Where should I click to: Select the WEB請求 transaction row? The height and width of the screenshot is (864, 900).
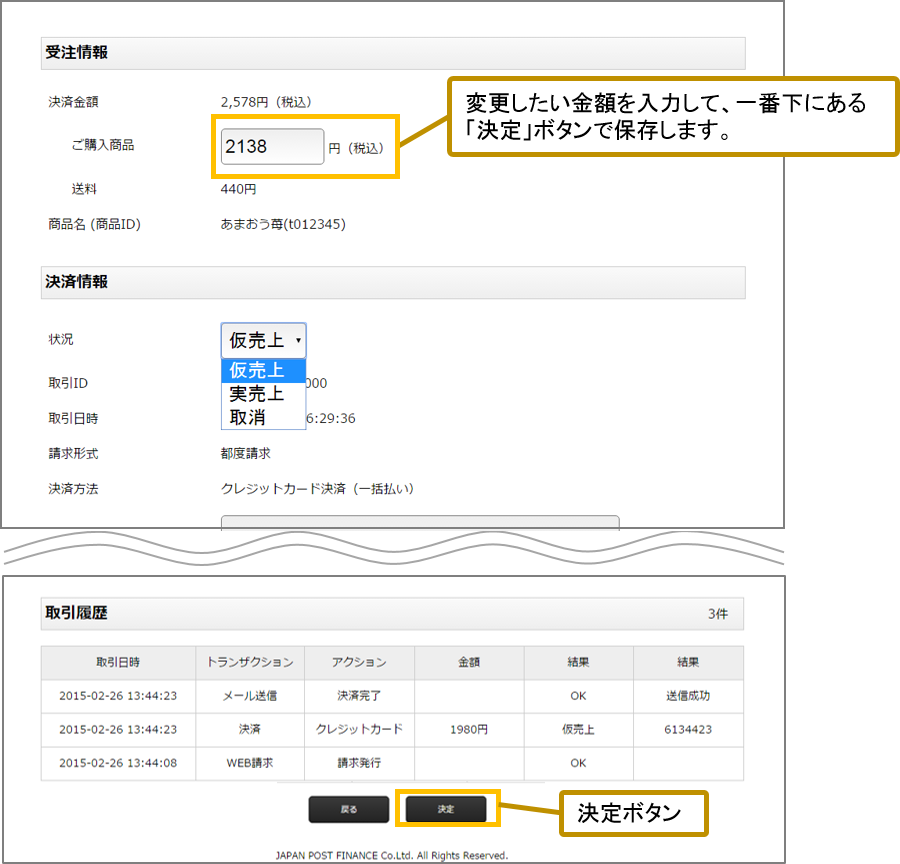[250, 763]
